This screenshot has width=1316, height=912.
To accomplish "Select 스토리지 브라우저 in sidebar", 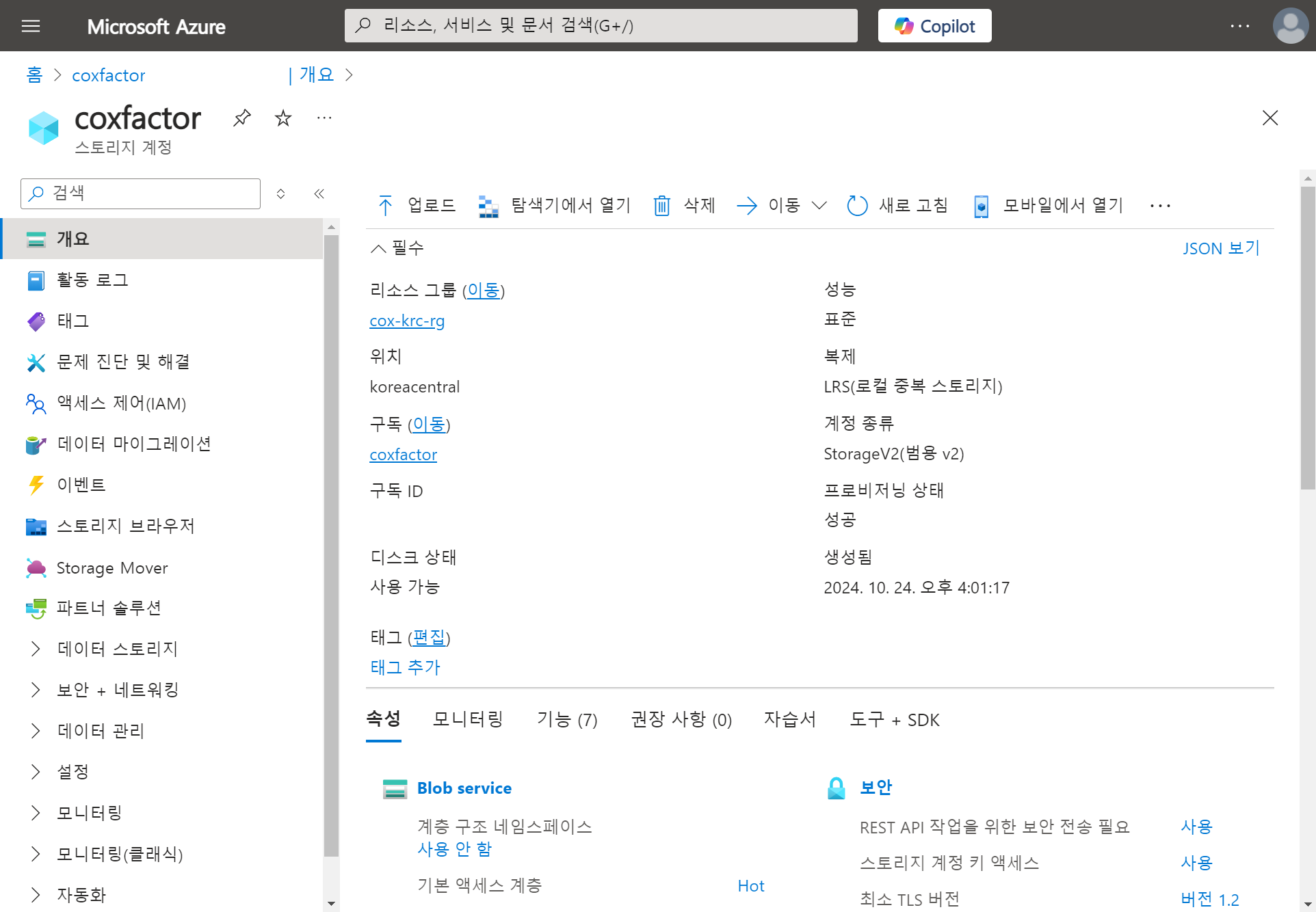I will (x=125, y=526).
